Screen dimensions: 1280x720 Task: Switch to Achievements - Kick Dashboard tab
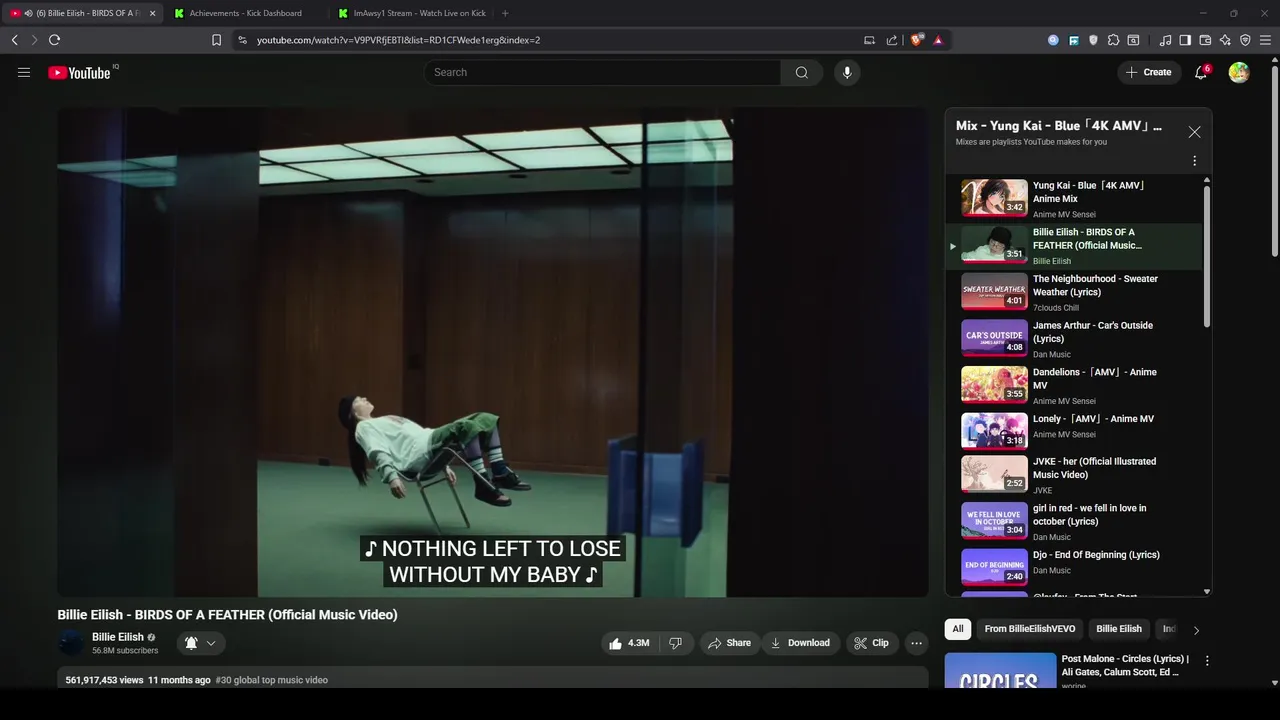tap(246, 13)
